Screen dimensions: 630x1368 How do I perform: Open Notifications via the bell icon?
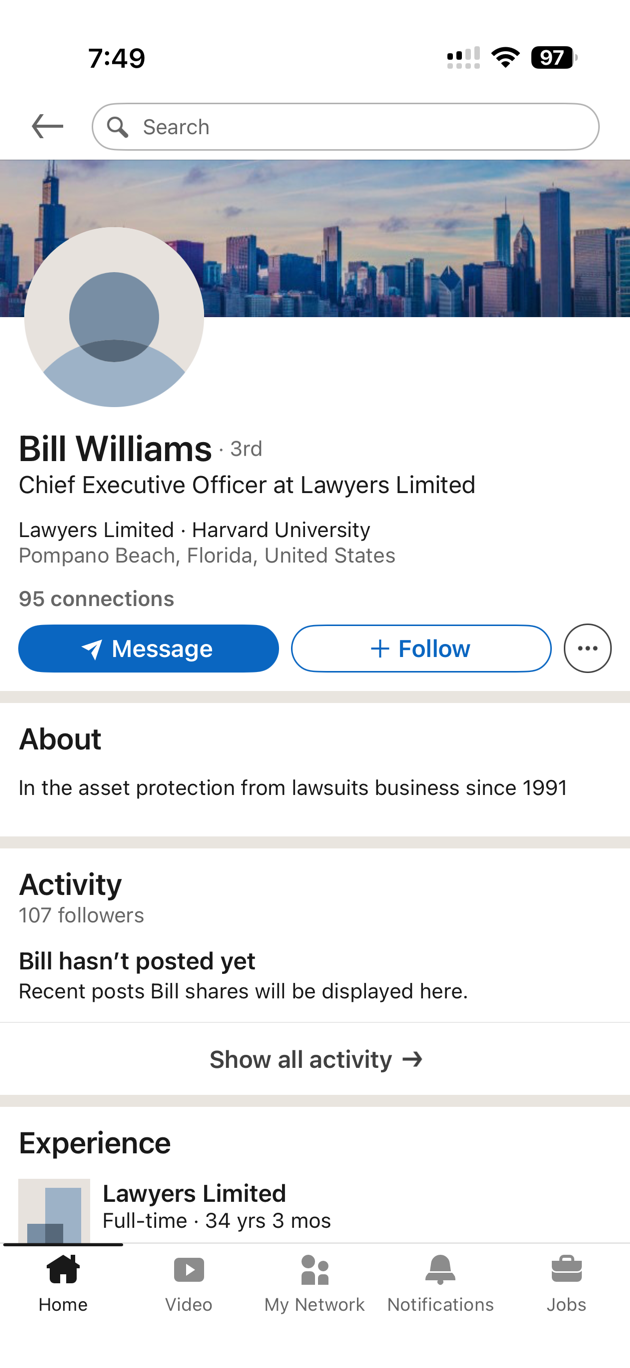click(x=440, y=1270)
